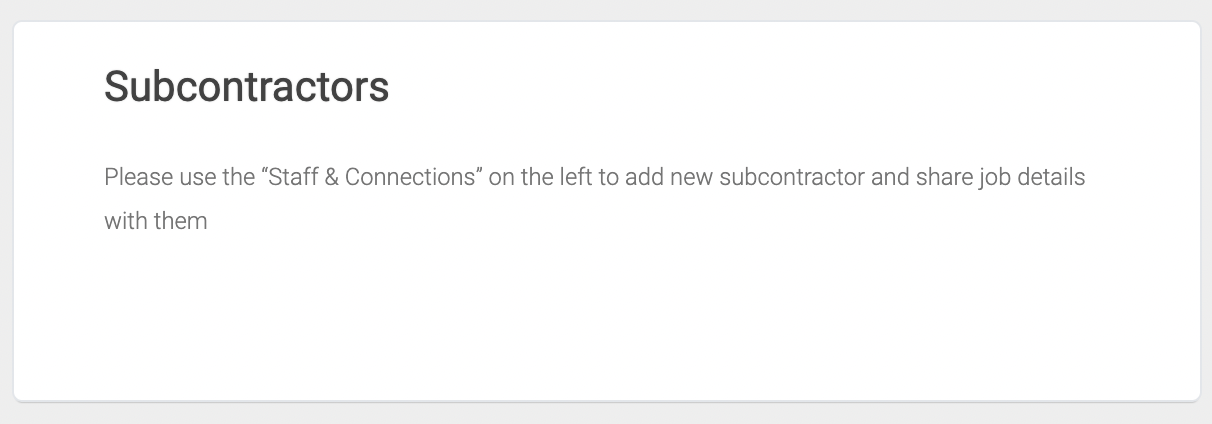Click the Subcontractors heading
Screen dimensions: 1212x424
[x=246, y=87]
